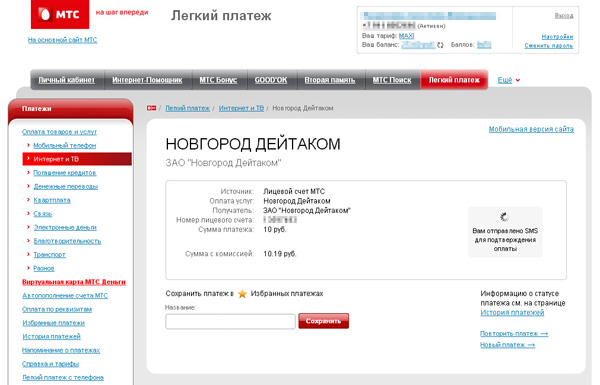Go to the Вторая память tab

pyautogui.click(x=330, y=80)
